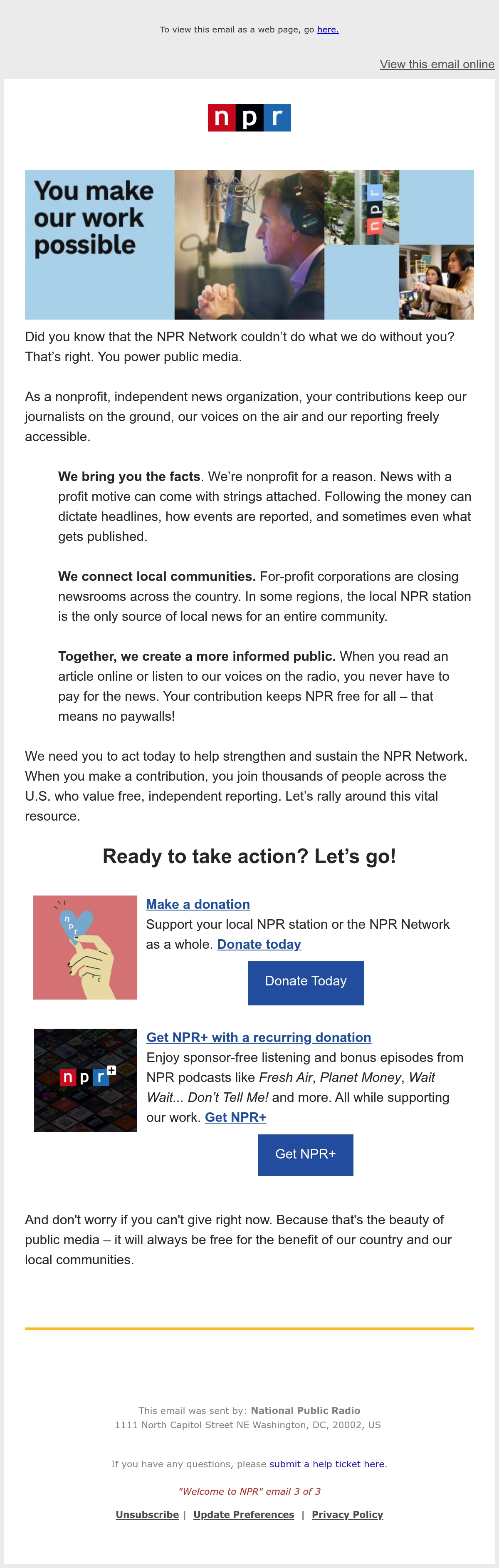
Task: Open the Update Preferences link
Action: (243, 1514)
